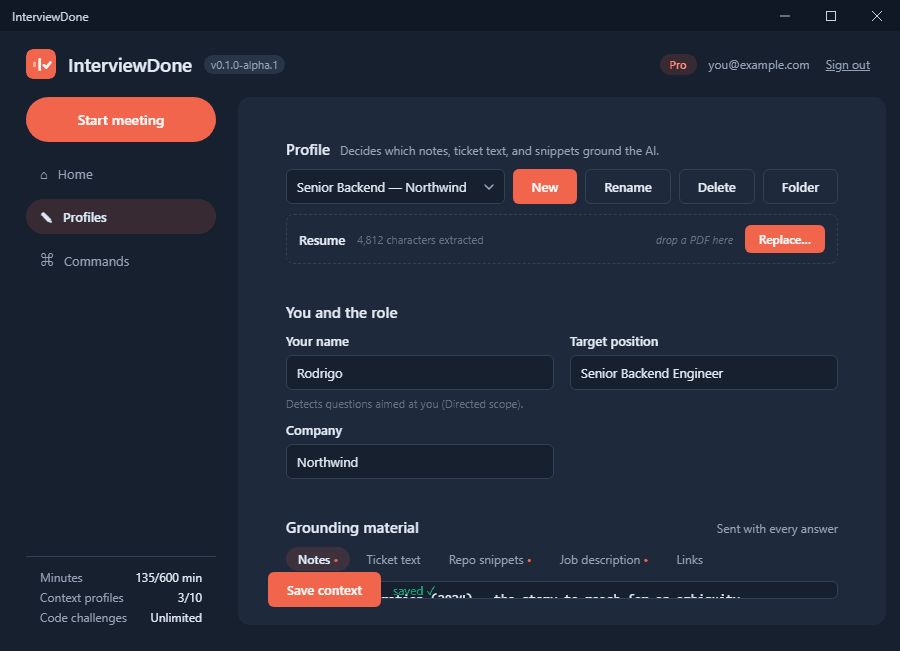
Task: Open Senior Backend — Northwind profile selector
Action: tap(395, 187)
